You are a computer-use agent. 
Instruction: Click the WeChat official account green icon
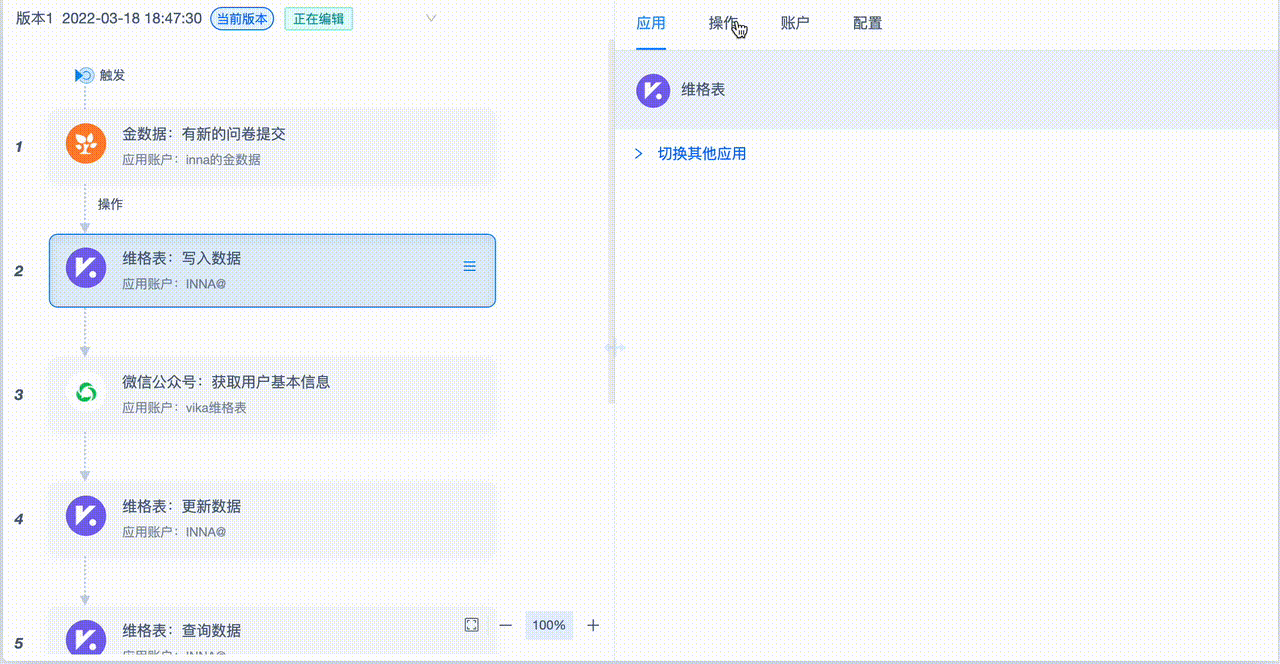[x=86, y=393]
